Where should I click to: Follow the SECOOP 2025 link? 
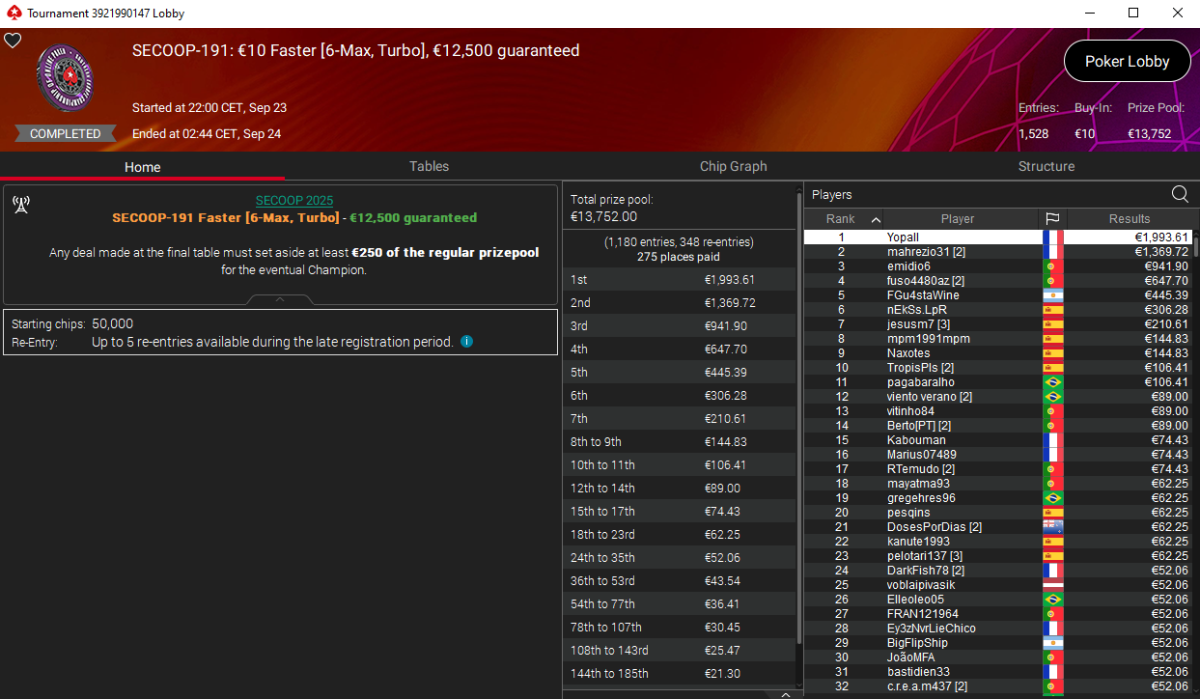pyautogui.click(x=294, y=200)
